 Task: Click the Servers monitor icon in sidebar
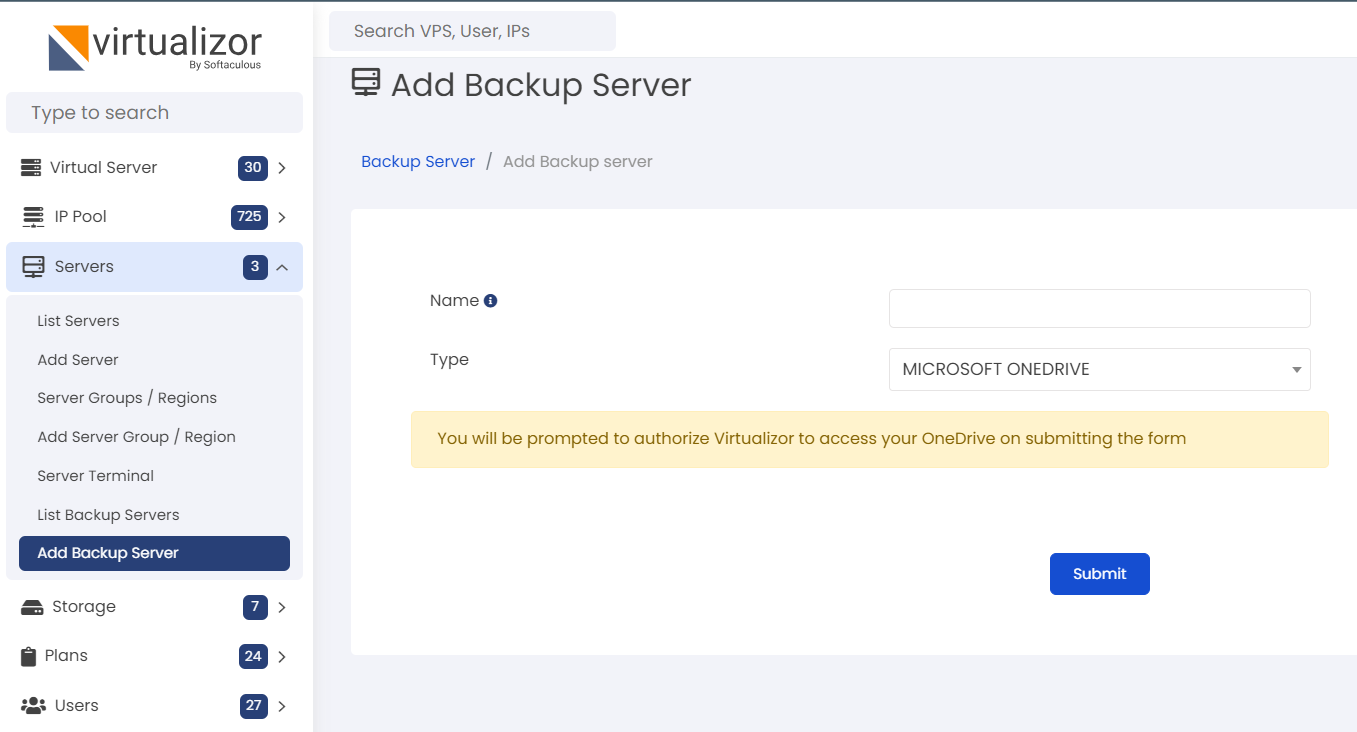[x=33, y=267]
